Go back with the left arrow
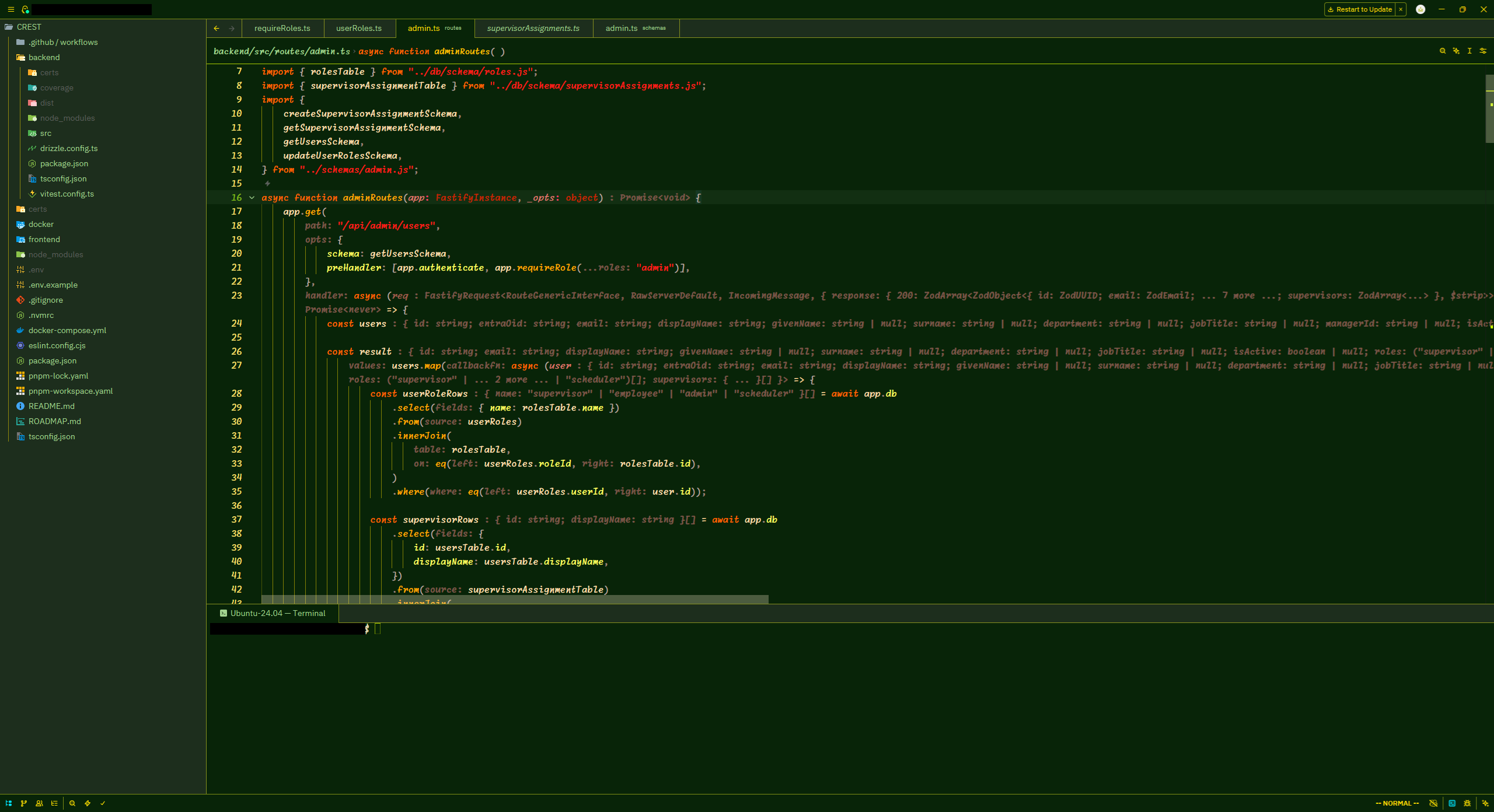 (x=217, y=28)
